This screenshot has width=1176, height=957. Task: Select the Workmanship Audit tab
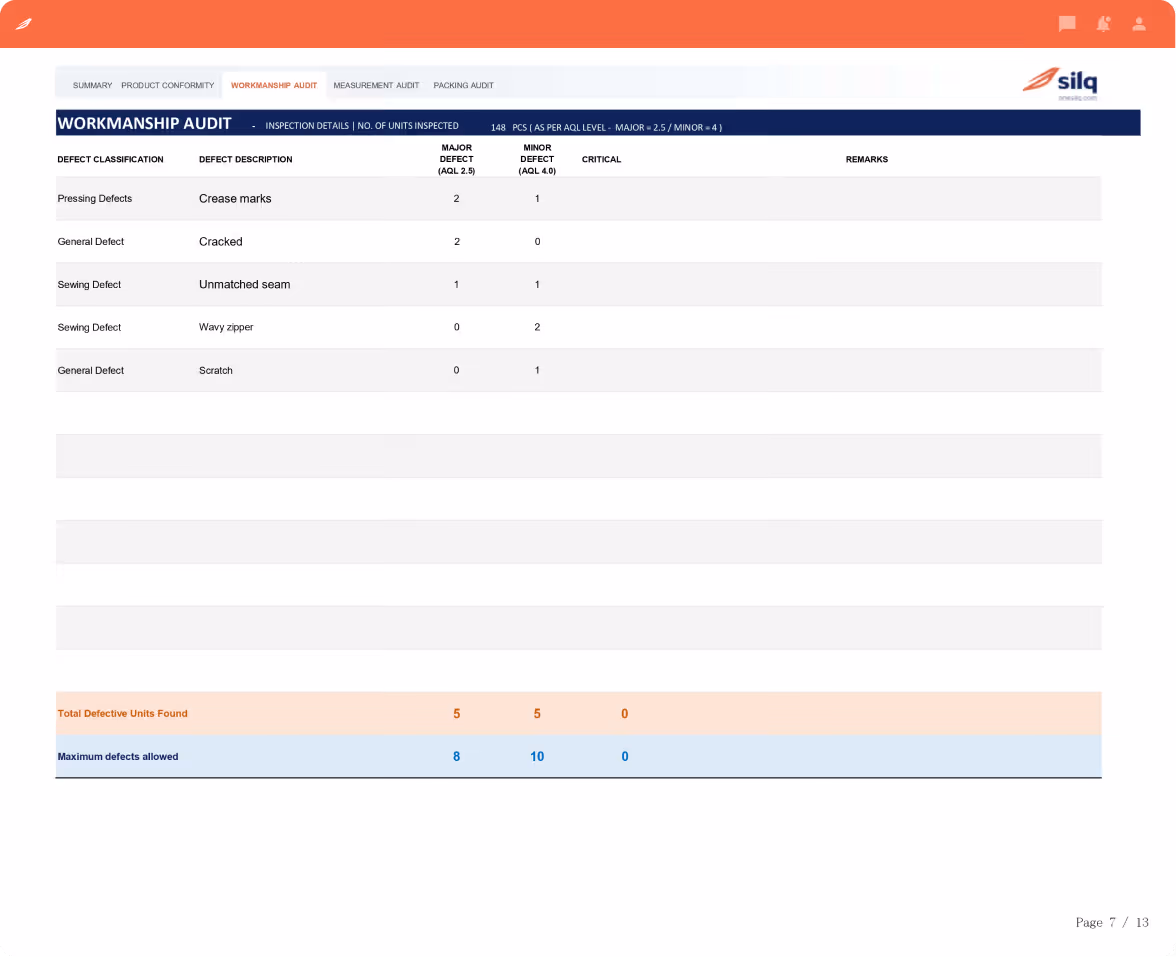pyautogui.click(x=274, y=86)
